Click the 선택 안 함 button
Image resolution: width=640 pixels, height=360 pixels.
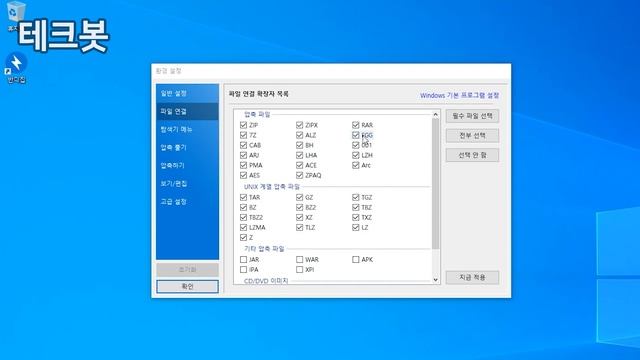(472, 155)
